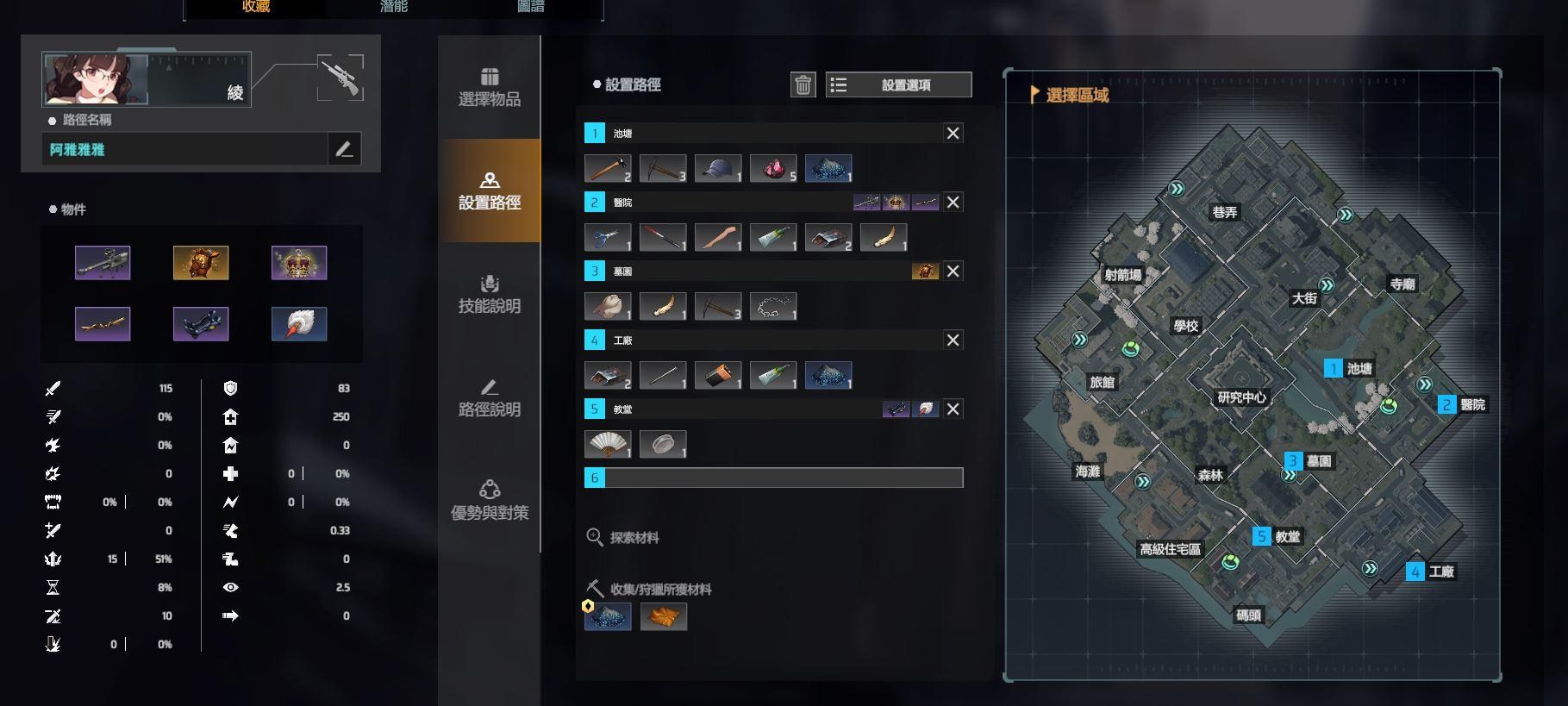
Task: Select 高級住宅區 area on the map
Action: point(1170,549)
